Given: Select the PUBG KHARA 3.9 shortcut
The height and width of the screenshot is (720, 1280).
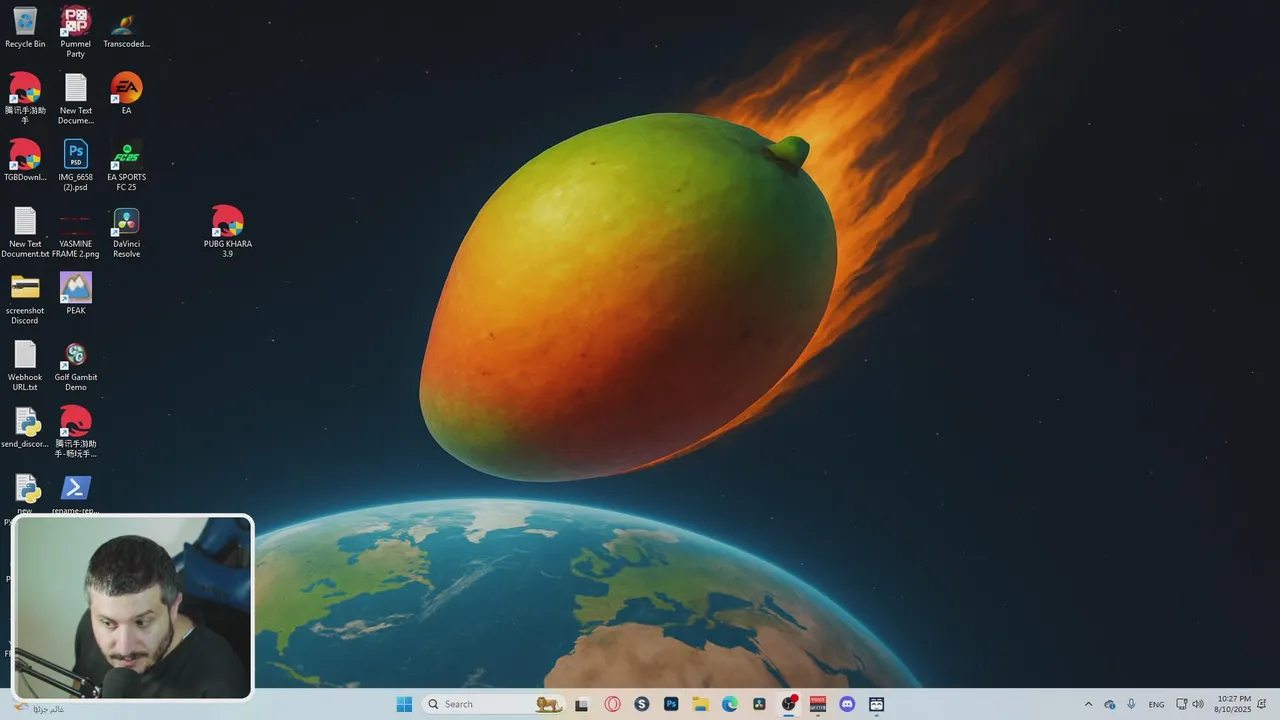Looking at the screenshot, I should coord(227,232).
